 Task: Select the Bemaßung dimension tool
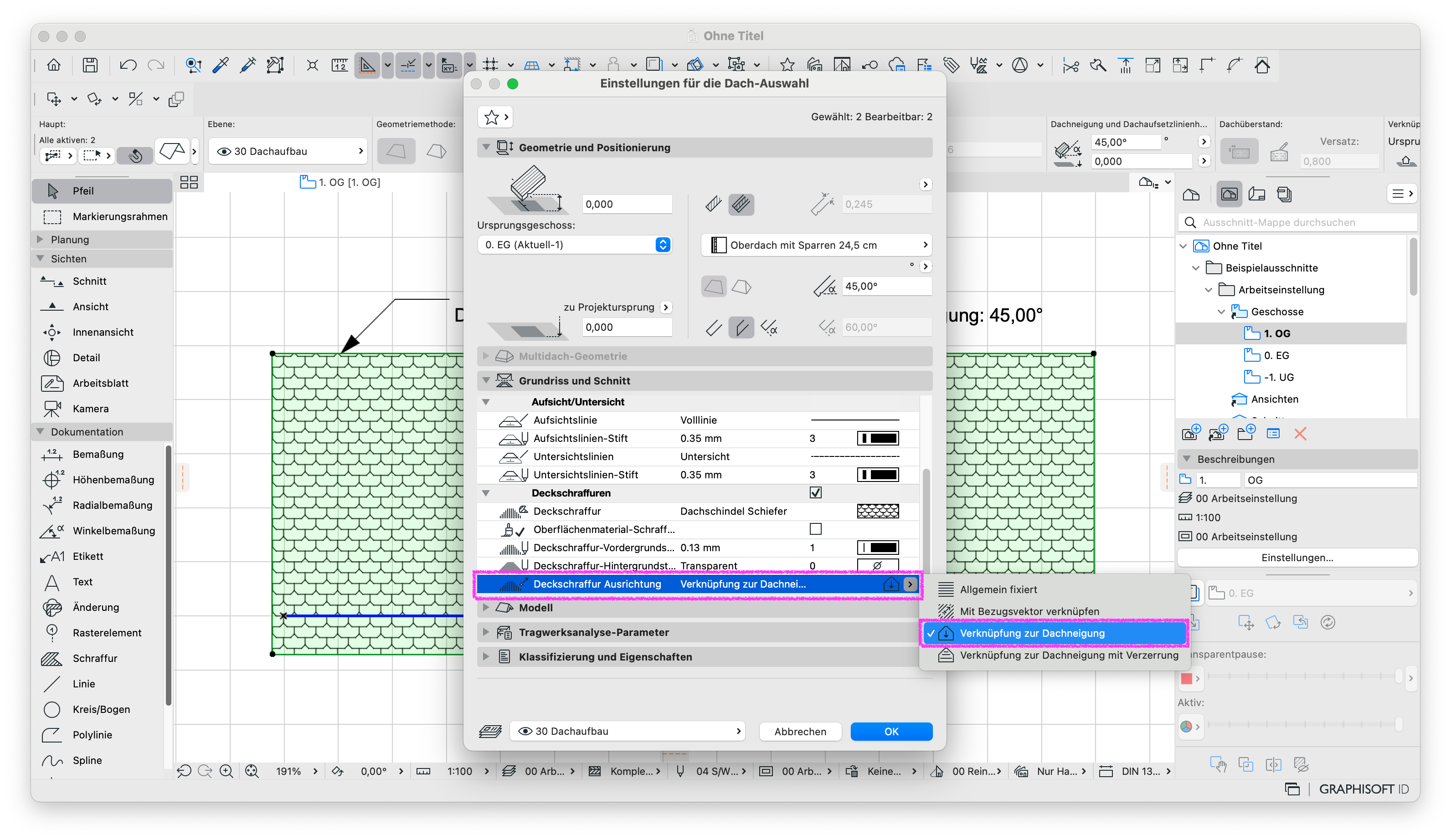[99, 454]
